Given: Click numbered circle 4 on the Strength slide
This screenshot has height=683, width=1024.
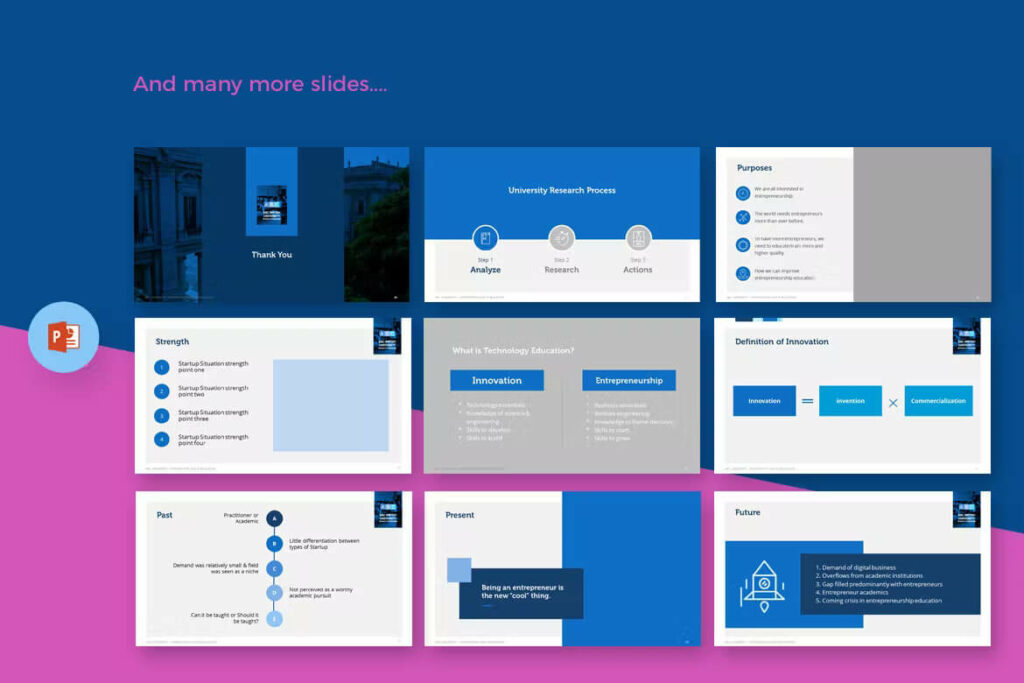Looking at the screenshot, I should click(163, 441).
